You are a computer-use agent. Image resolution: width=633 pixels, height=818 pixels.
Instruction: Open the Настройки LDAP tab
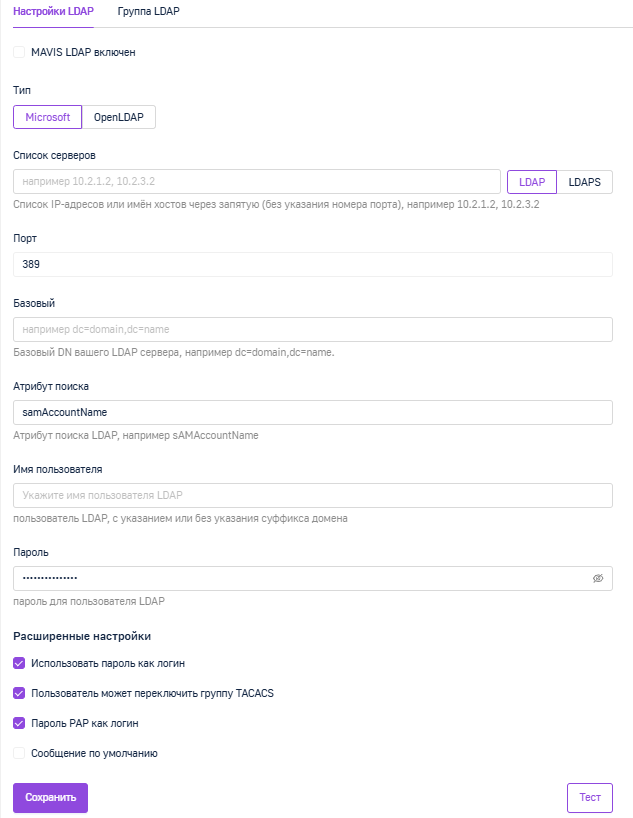(x=53, y=11)
